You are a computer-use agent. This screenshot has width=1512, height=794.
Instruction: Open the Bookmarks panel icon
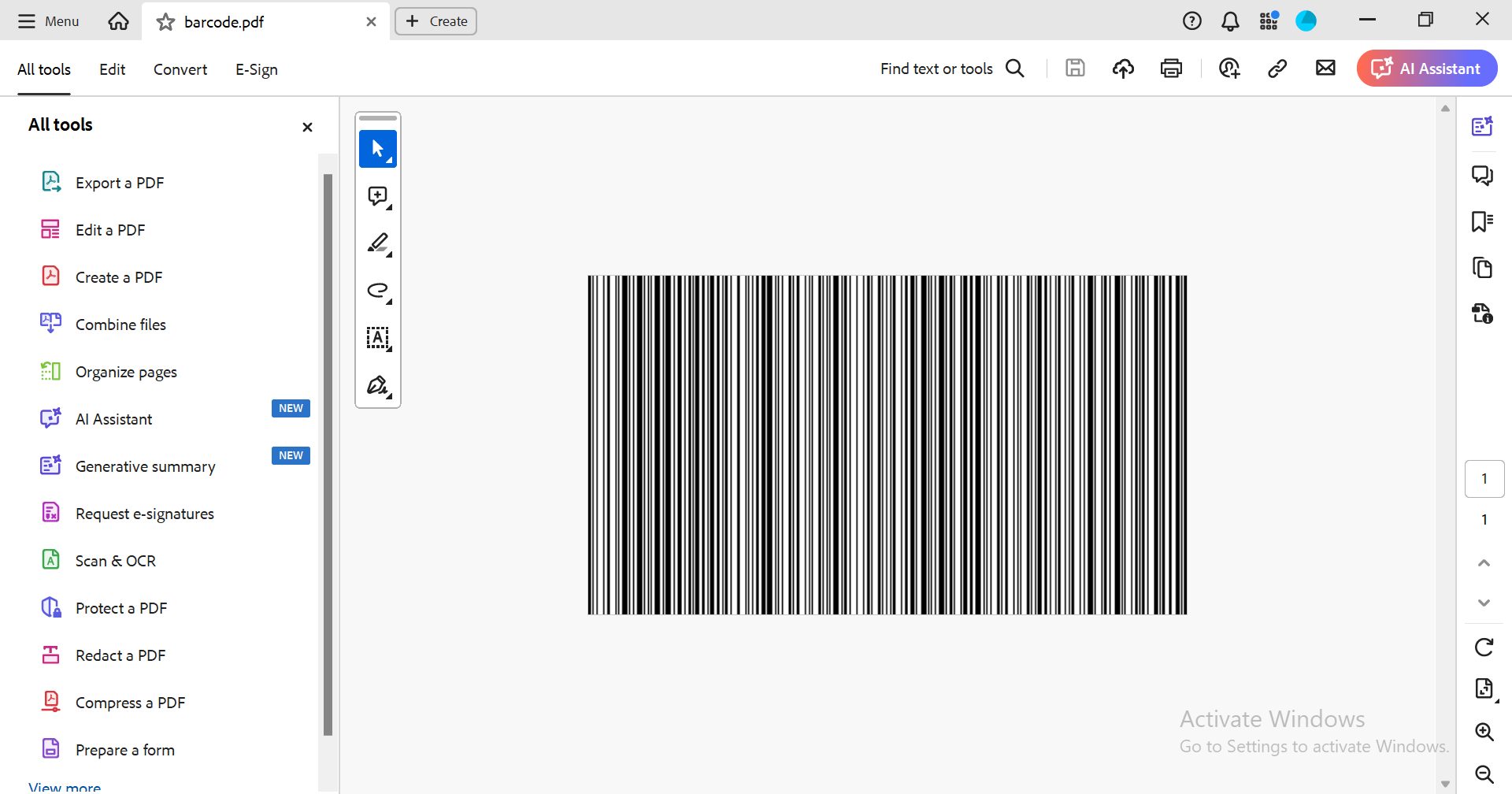pyautogui.click(x=1483, y=221)
